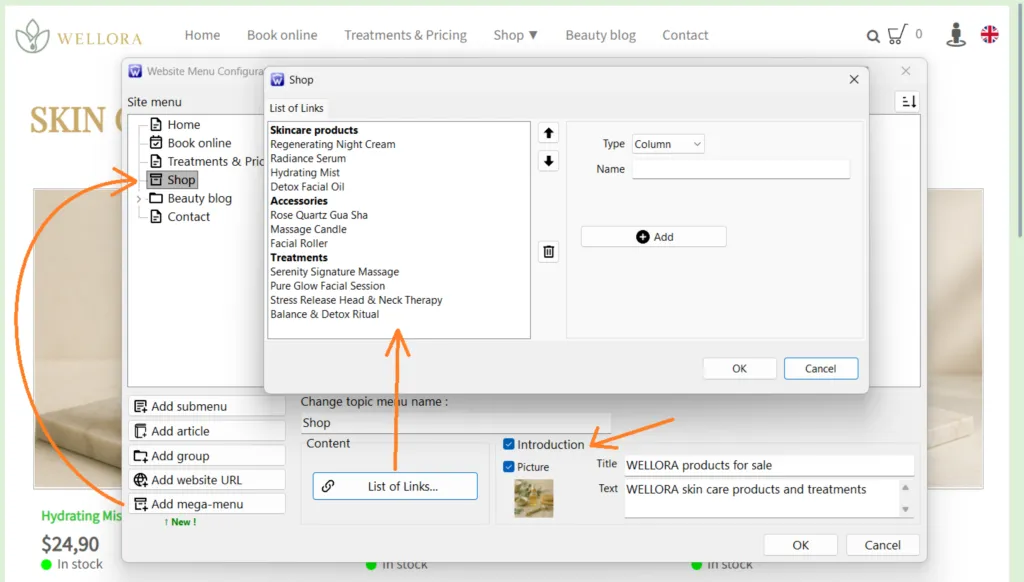
Task: Click the Add group folder icon
Action: pos(139,455)
